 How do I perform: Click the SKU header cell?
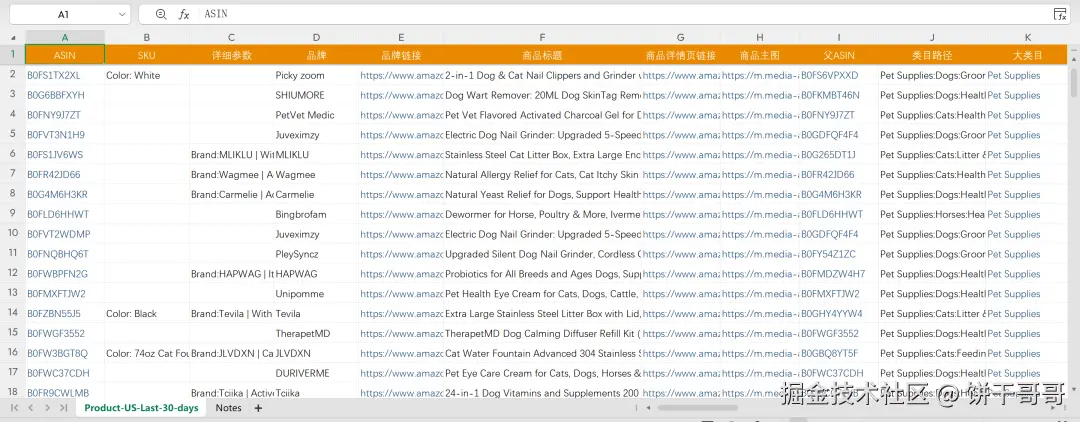pyautogui.click(x=147, y=55)
